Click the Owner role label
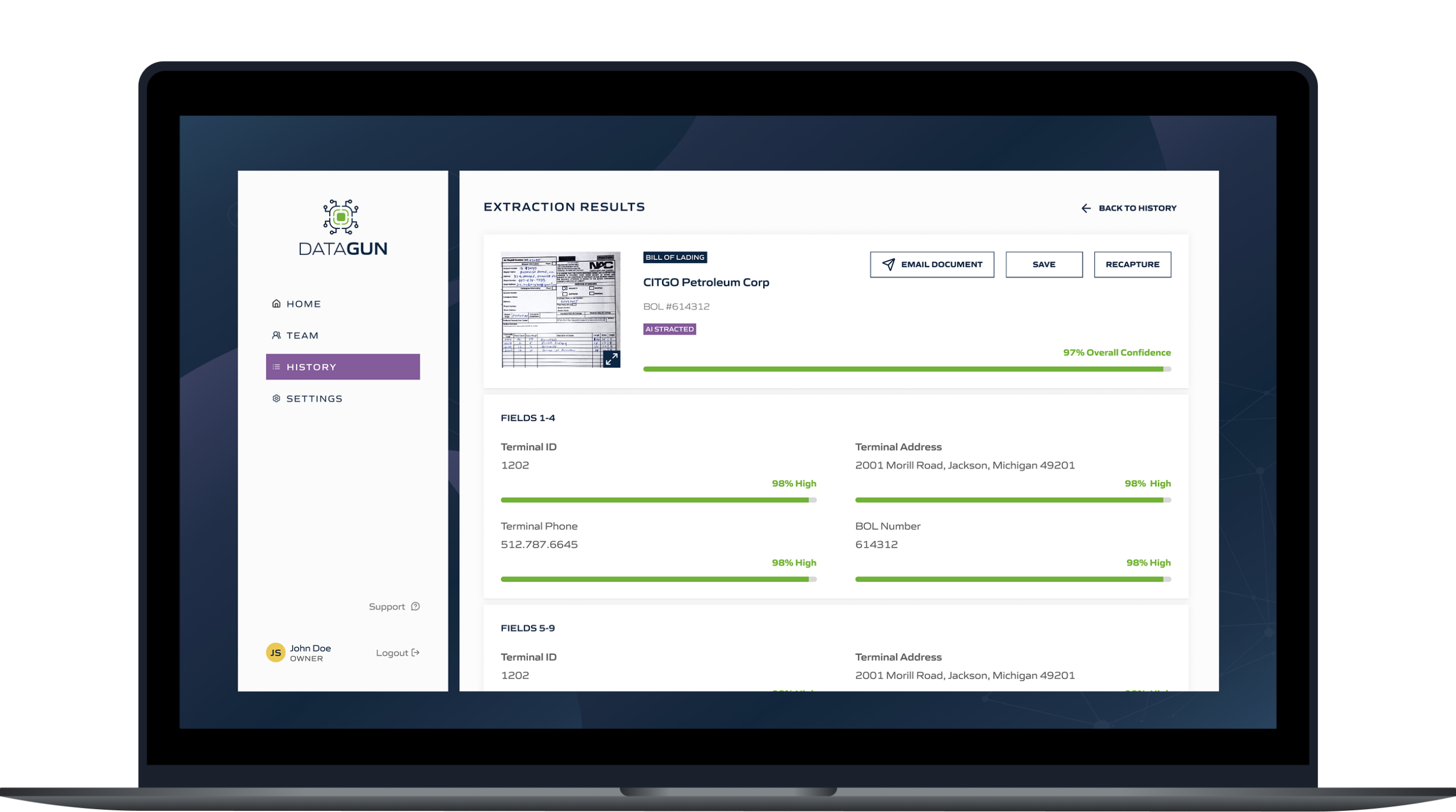Image resolution: width=1456 pixels, height=812 pixels. click(x=307, y=659)
